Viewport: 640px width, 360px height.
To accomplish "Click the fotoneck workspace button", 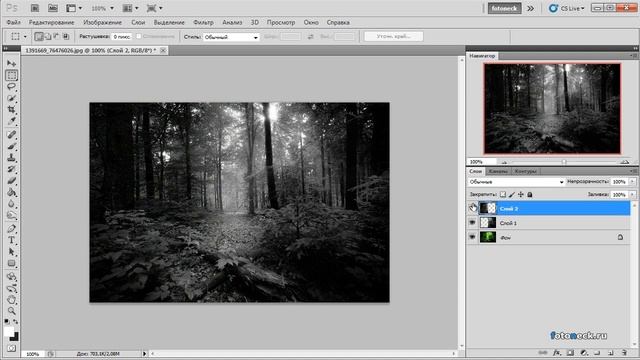I will [504, 8].
